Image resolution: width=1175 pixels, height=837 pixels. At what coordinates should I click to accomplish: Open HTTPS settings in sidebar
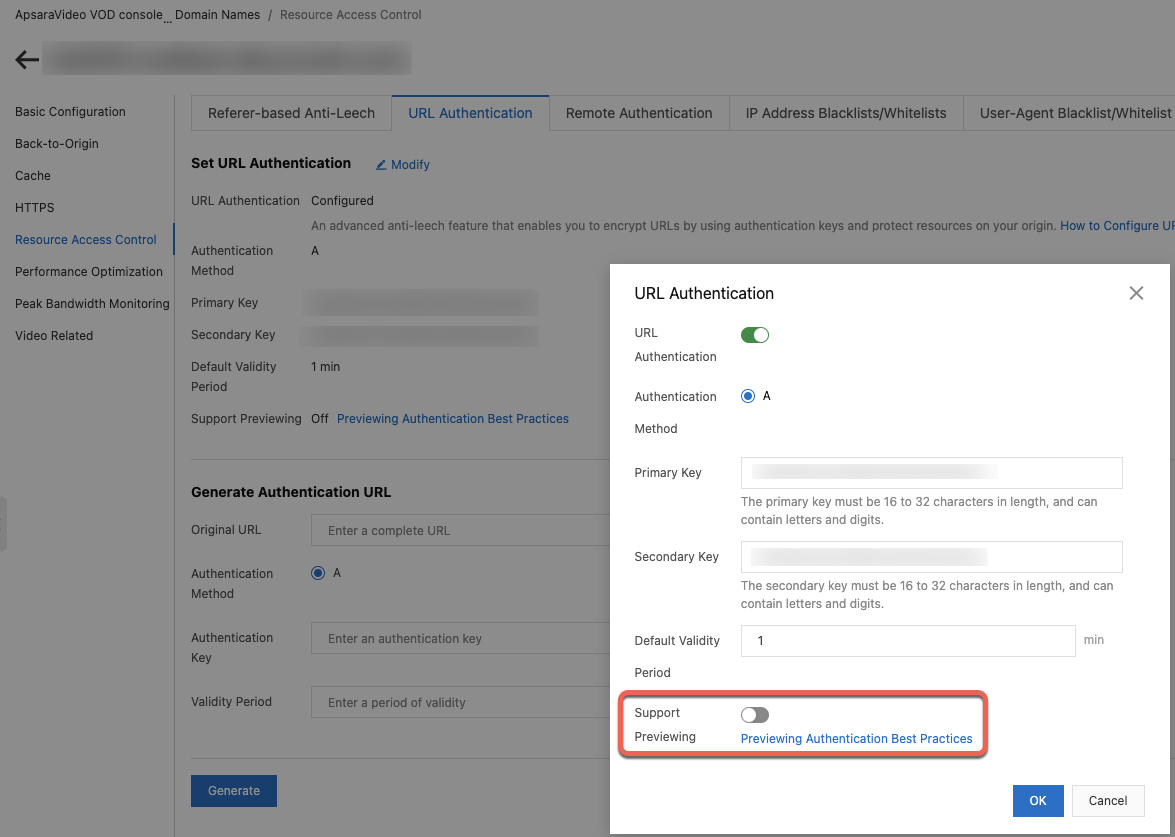[x=34, y=208]
